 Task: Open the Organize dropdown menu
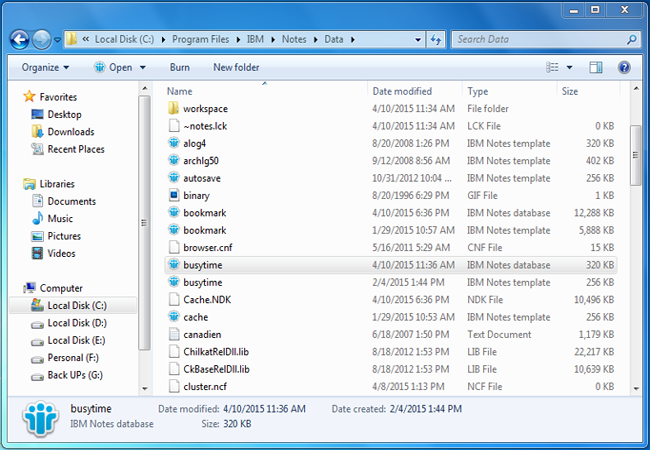[x=45, y=68]
